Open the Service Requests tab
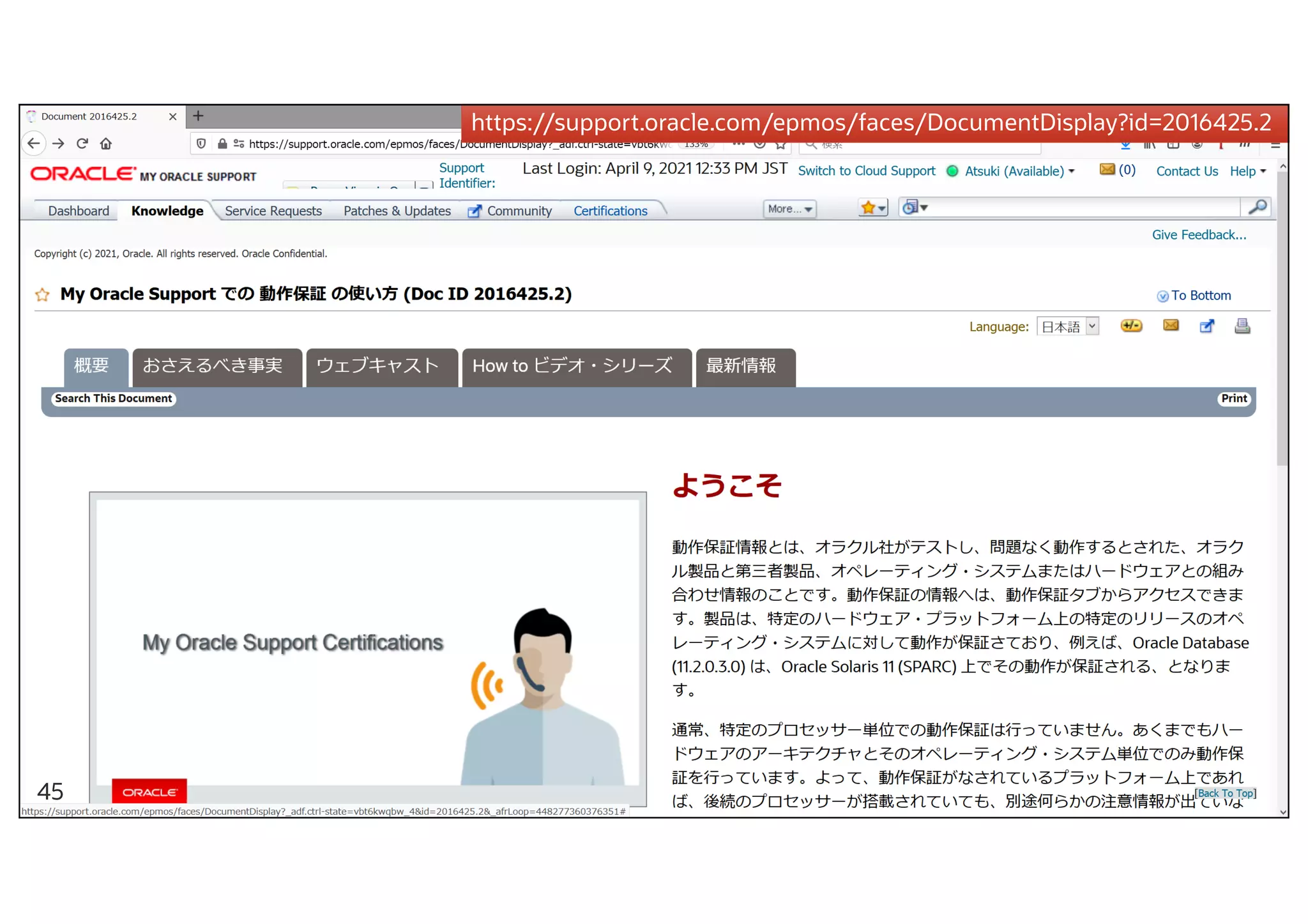This screenshot has height=924, width=1308. click(273, 211)
